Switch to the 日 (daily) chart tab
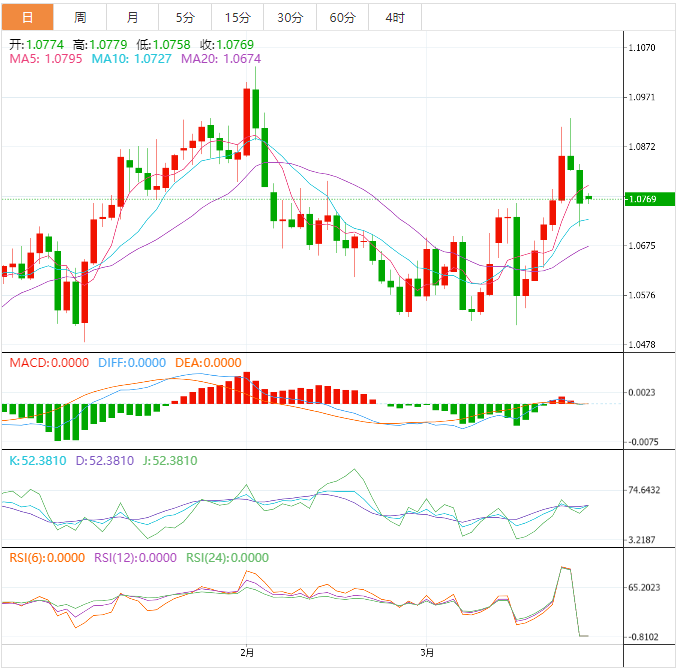Image resolution: width=680 pixels, height=670 pixels. (27, 17)
